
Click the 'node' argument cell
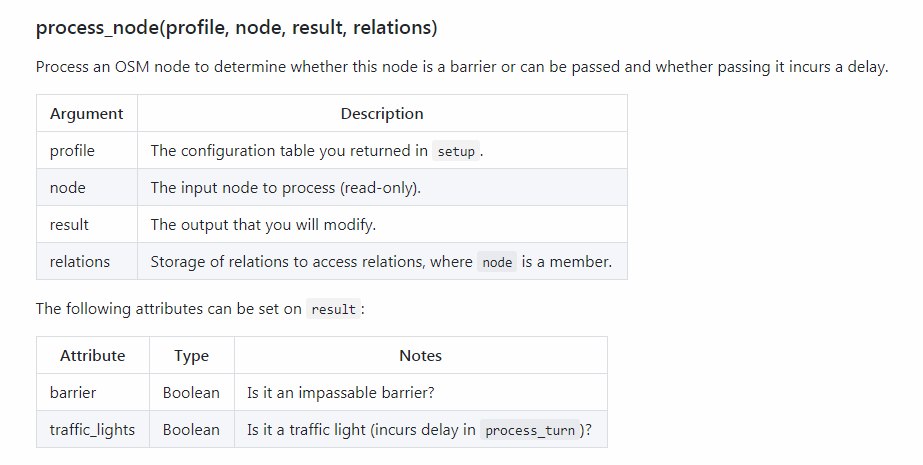coord(87,188)
